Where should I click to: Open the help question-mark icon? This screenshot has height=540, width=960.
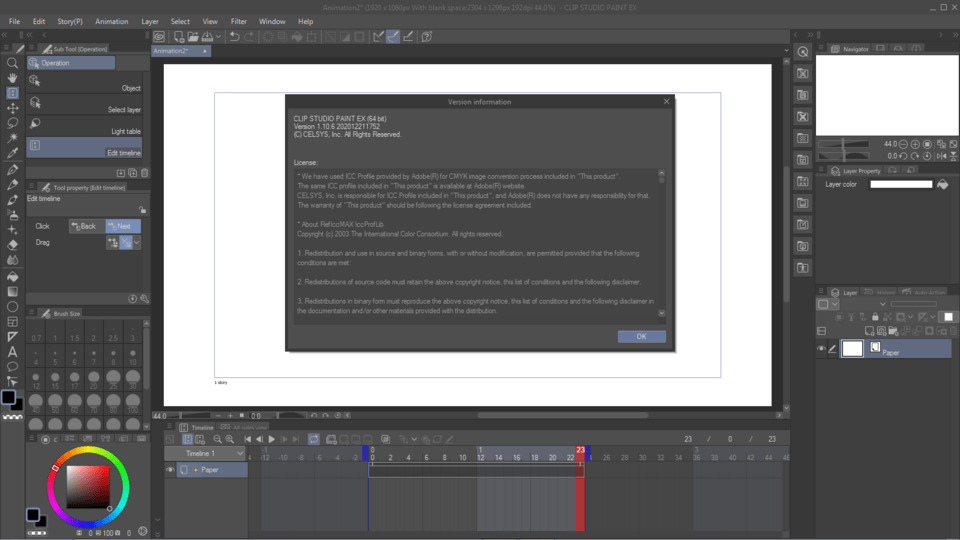pyautogui.click(x=427, y=37)
